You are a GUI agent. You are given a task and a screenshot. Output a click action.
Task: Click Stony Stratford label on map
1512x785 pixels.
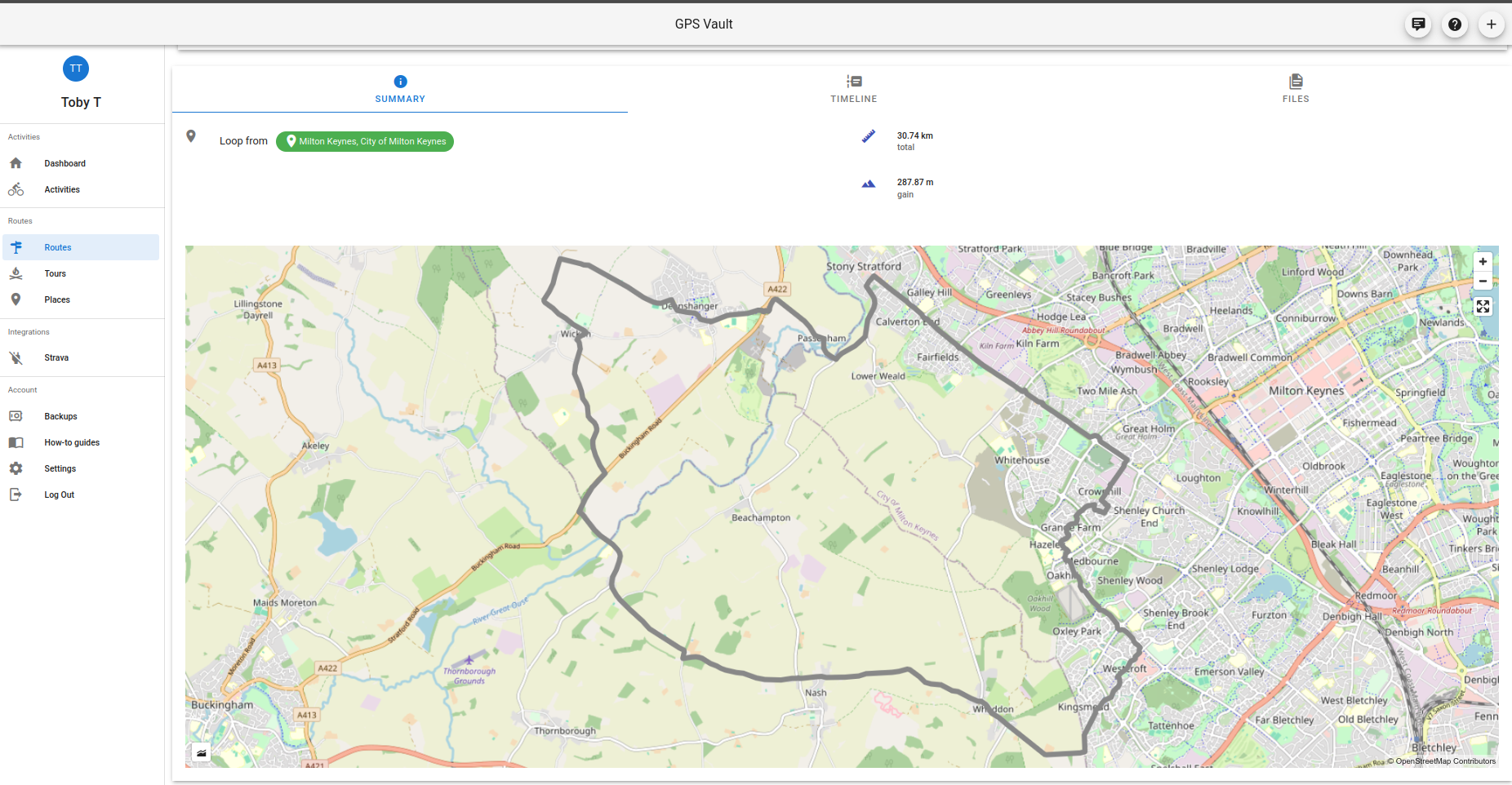(x=864, y=266)
